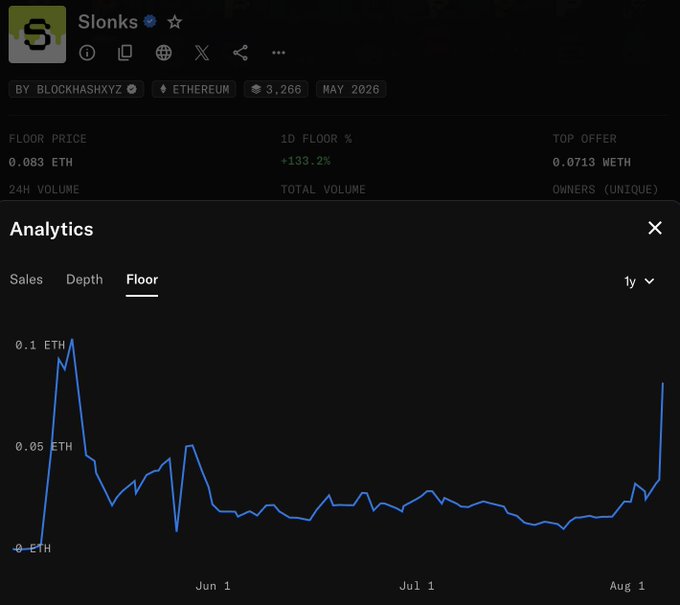Click the chart's highest peak near 0.1 ETH
Screen dimensions: 680x605
[x=72, y=340]
